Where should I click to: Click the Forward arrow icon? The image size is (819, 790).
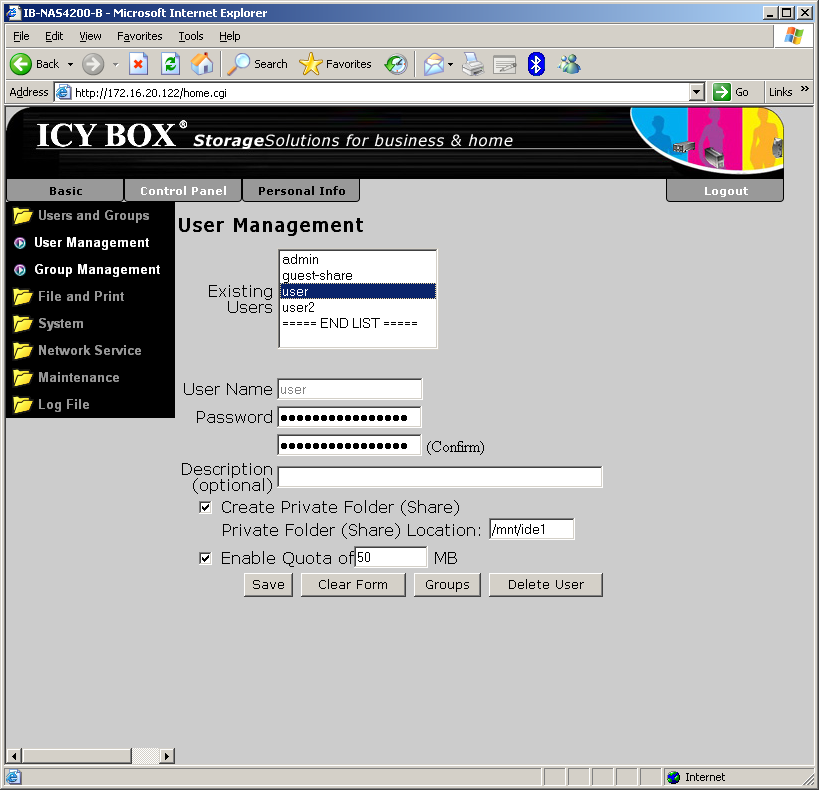pos(93,64)
